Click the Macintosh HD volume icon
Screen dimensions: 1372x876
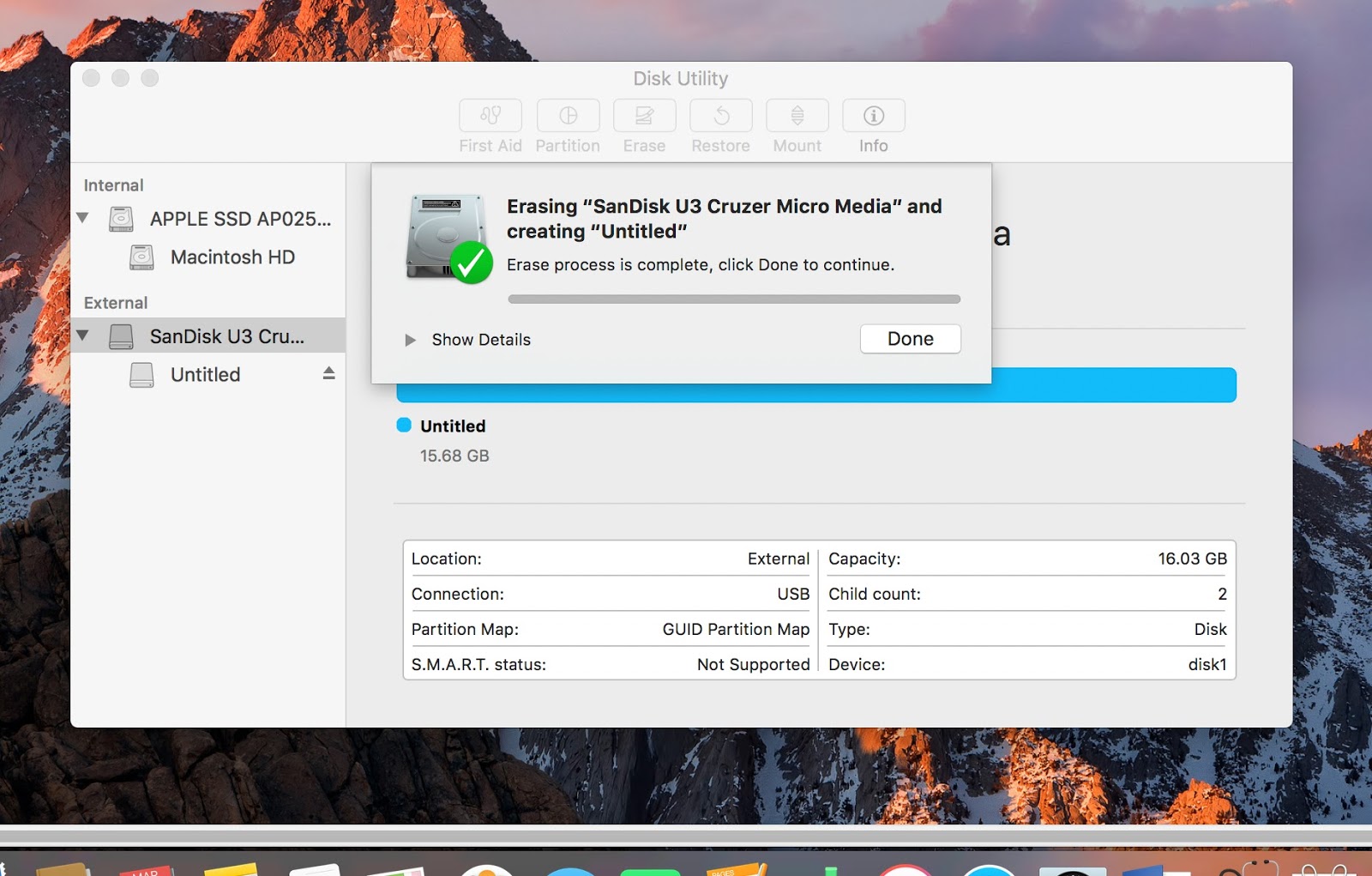click(x=141, y=257)
